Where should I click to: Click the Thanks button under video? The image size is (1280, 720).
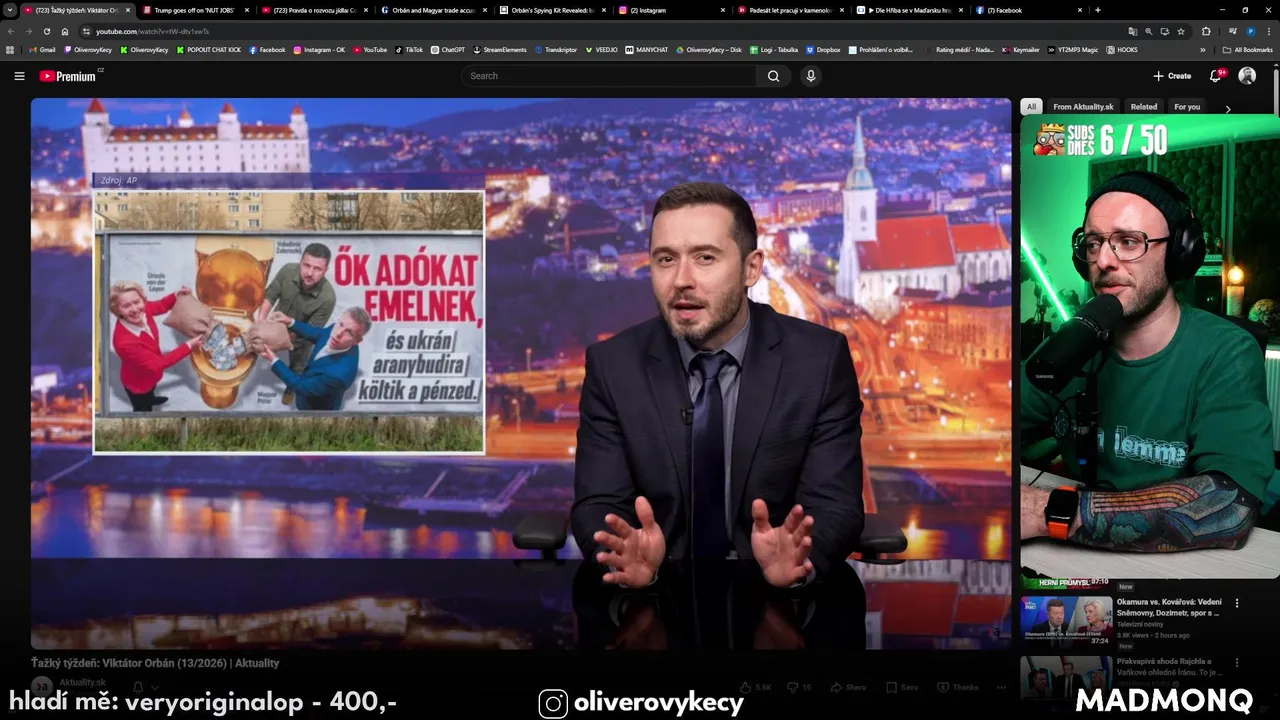pos(959,687)
